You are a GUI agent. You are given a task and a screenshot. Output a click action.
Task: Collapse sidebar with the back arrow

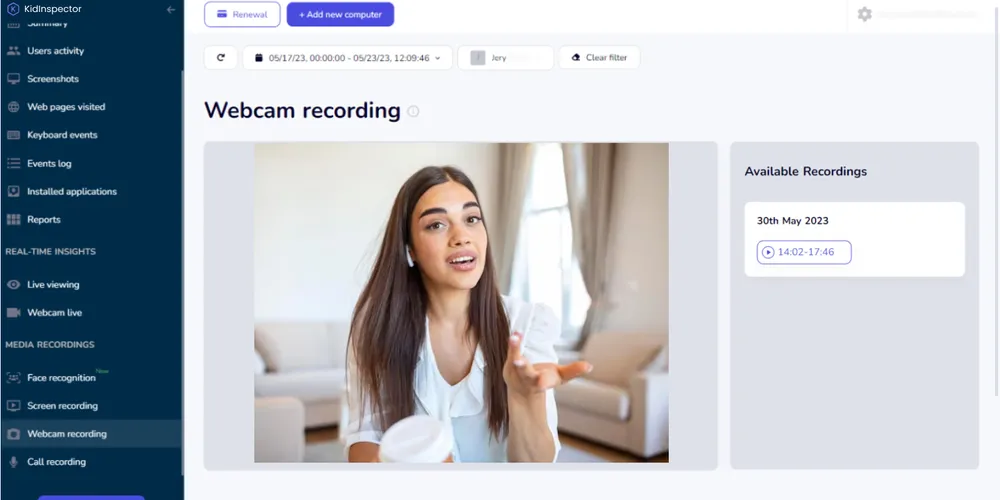click(171, 9)
